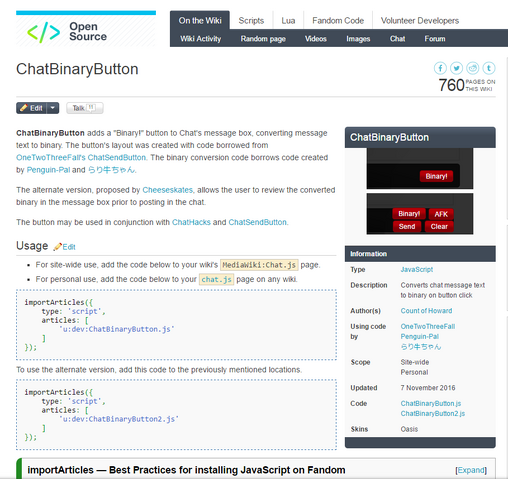Expand the importArticles best practices box
This screenshot has height=479, width=508.
(x=471, y=470)
